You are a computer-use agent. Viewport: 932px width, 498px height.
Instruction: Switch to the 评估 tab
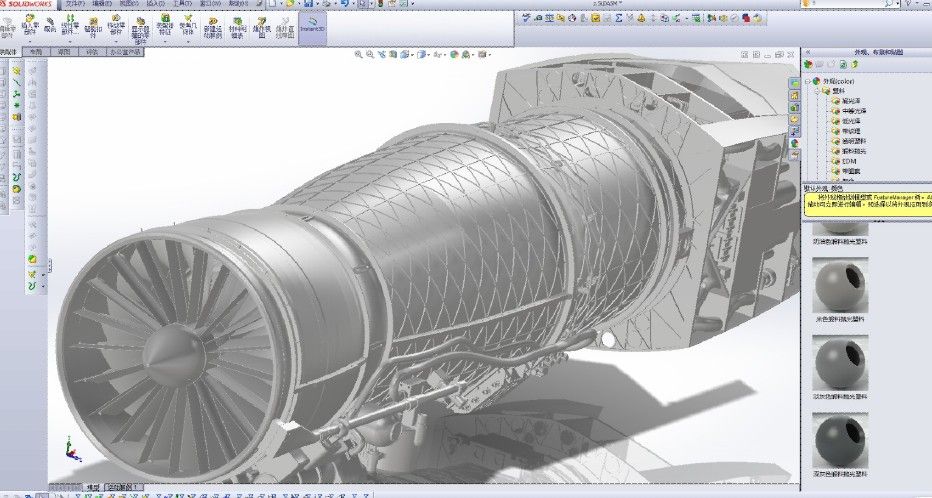pos(92,52)
